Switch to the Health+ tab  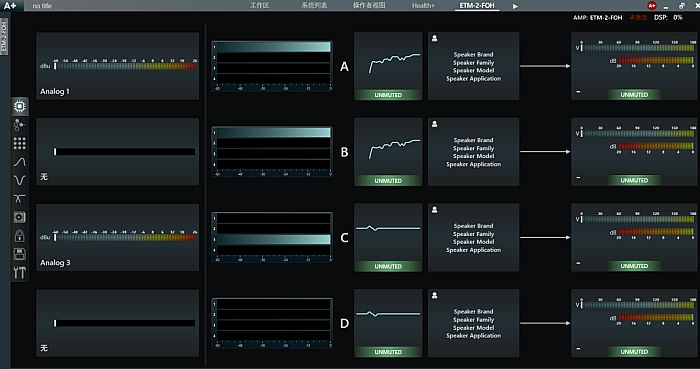423,6
